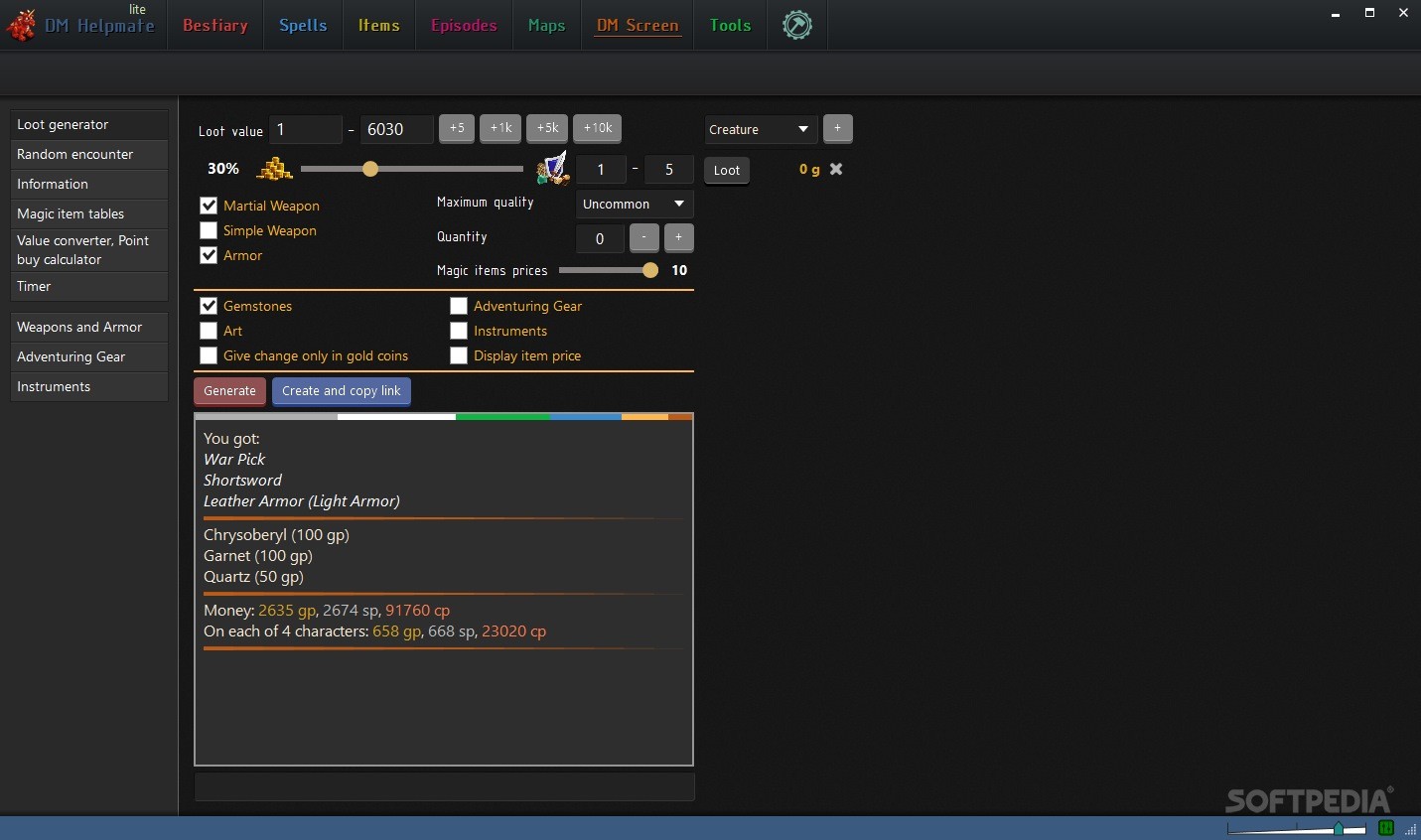Add +5k to loot value

547,128
